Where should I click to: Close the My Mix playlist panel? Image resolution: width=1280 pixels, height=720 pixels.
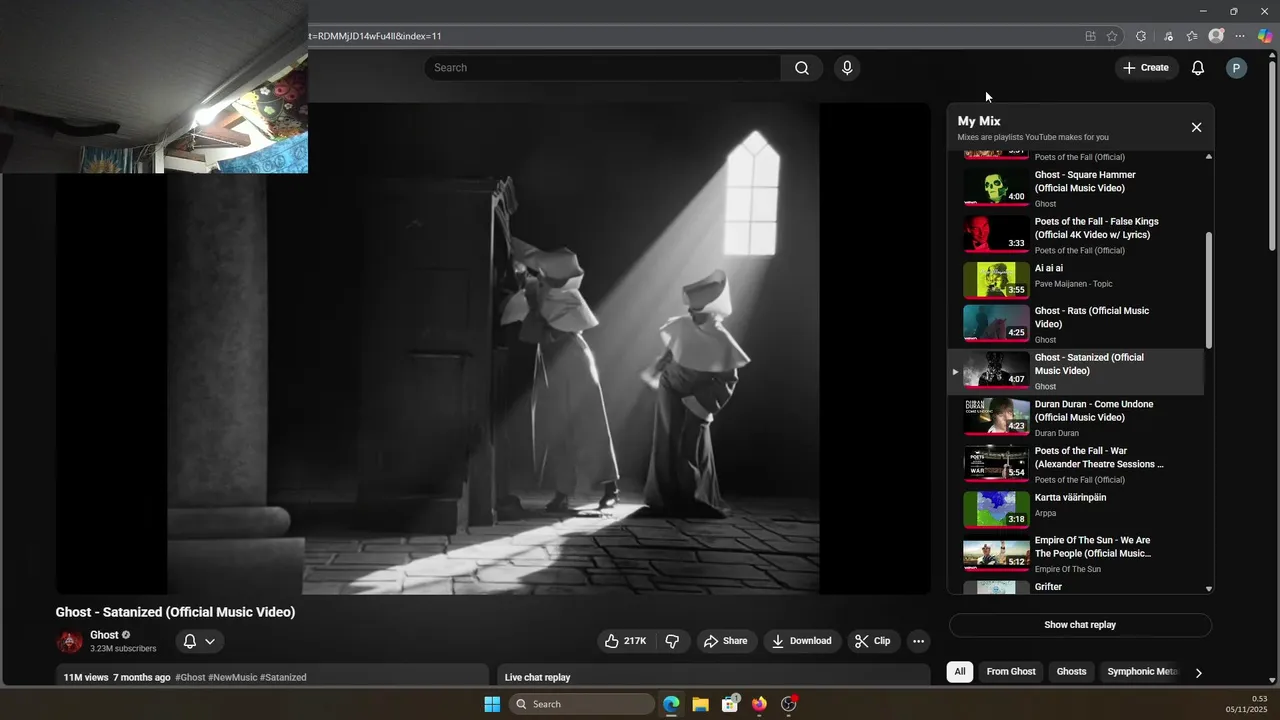point(1196,127)
